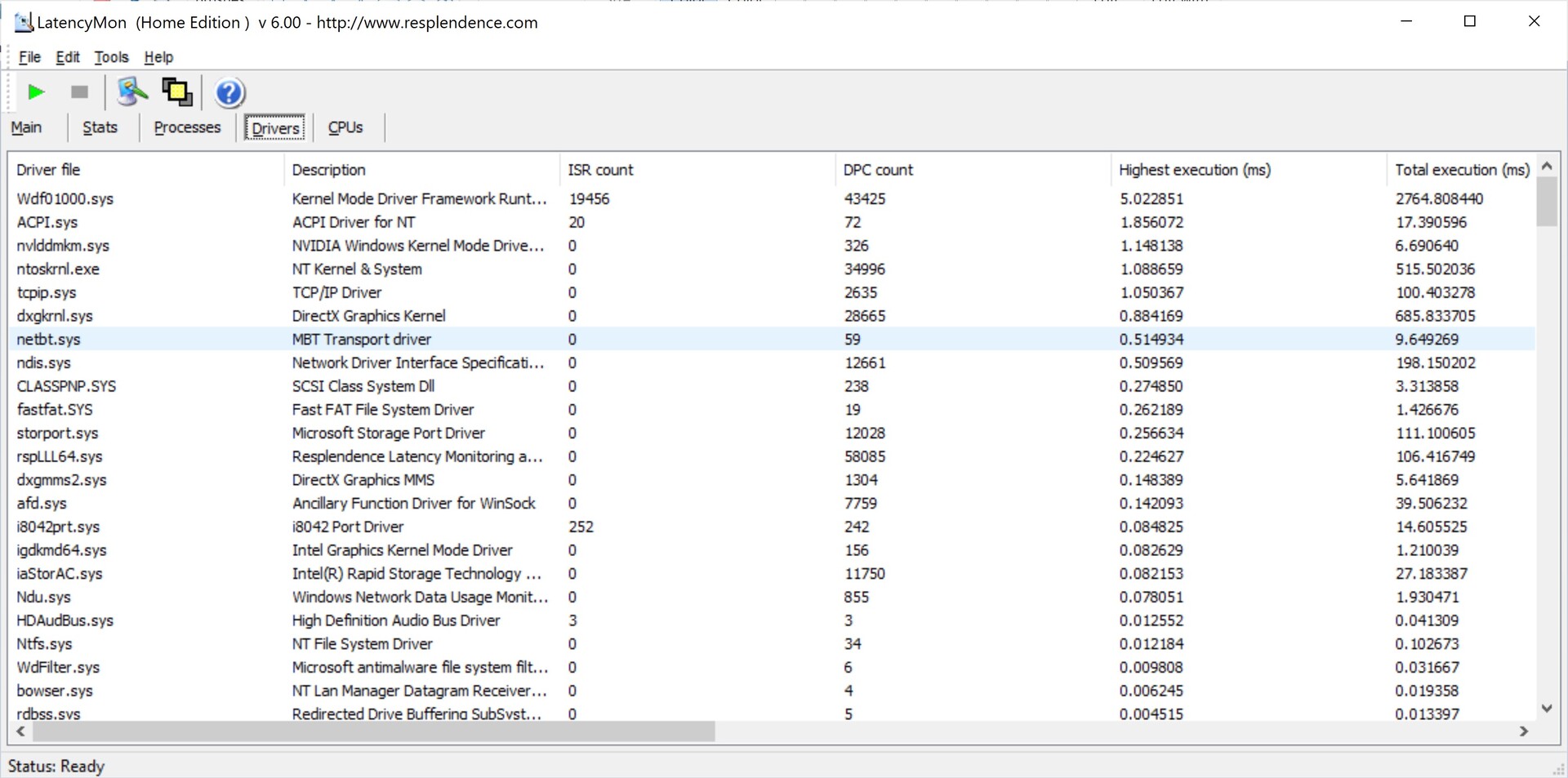Image resolution: width=1568 pixels, height=778 pixels.
Task: Open the Edit menu
Action: [x=68, y=57]
